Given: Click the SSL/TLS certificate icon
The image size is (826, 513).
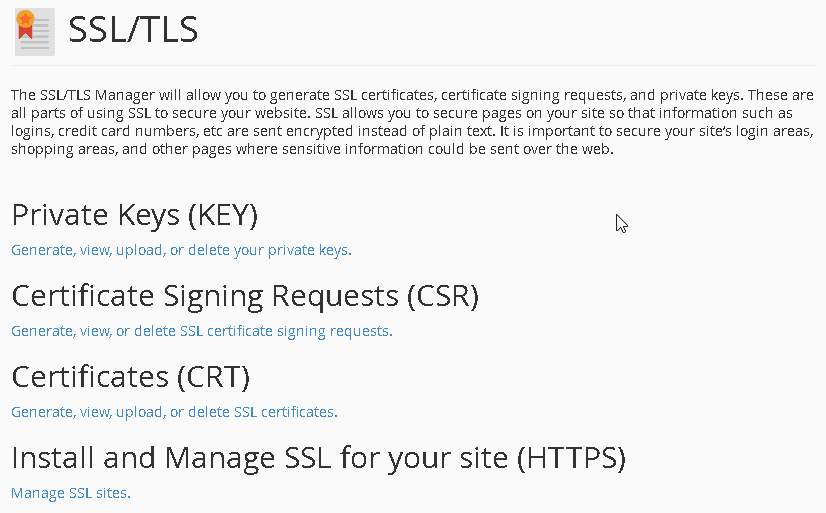Looking at the screenshot, I should [x=35, y=32].
